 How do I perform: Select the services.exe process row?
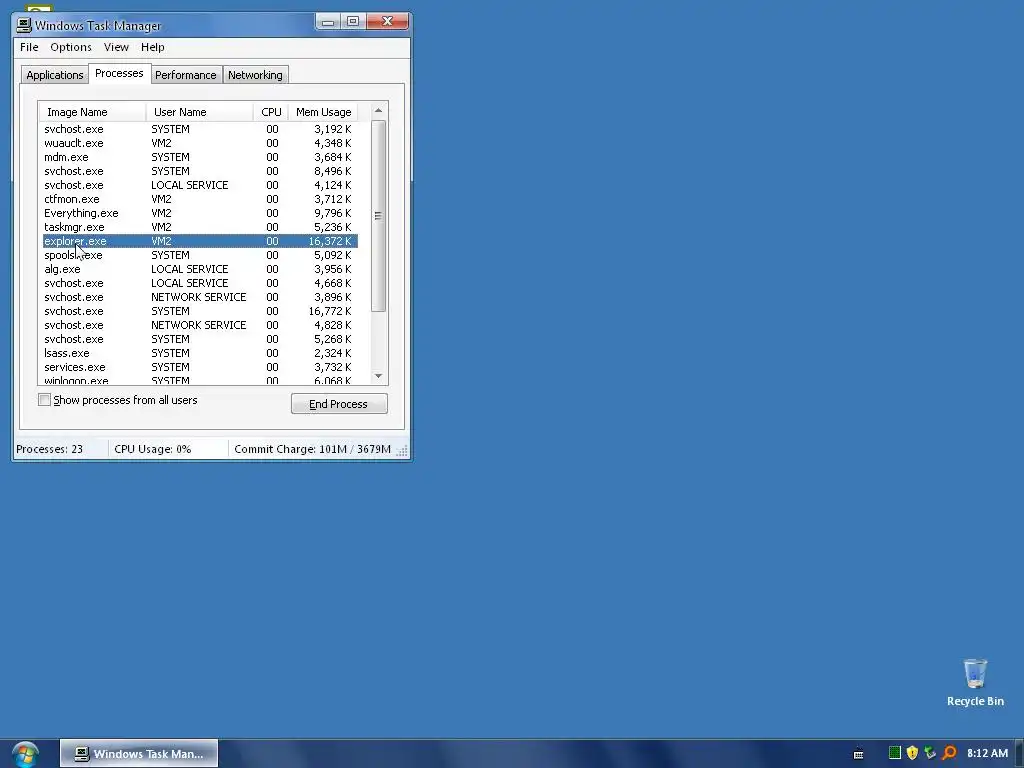(x=200, y=367)
